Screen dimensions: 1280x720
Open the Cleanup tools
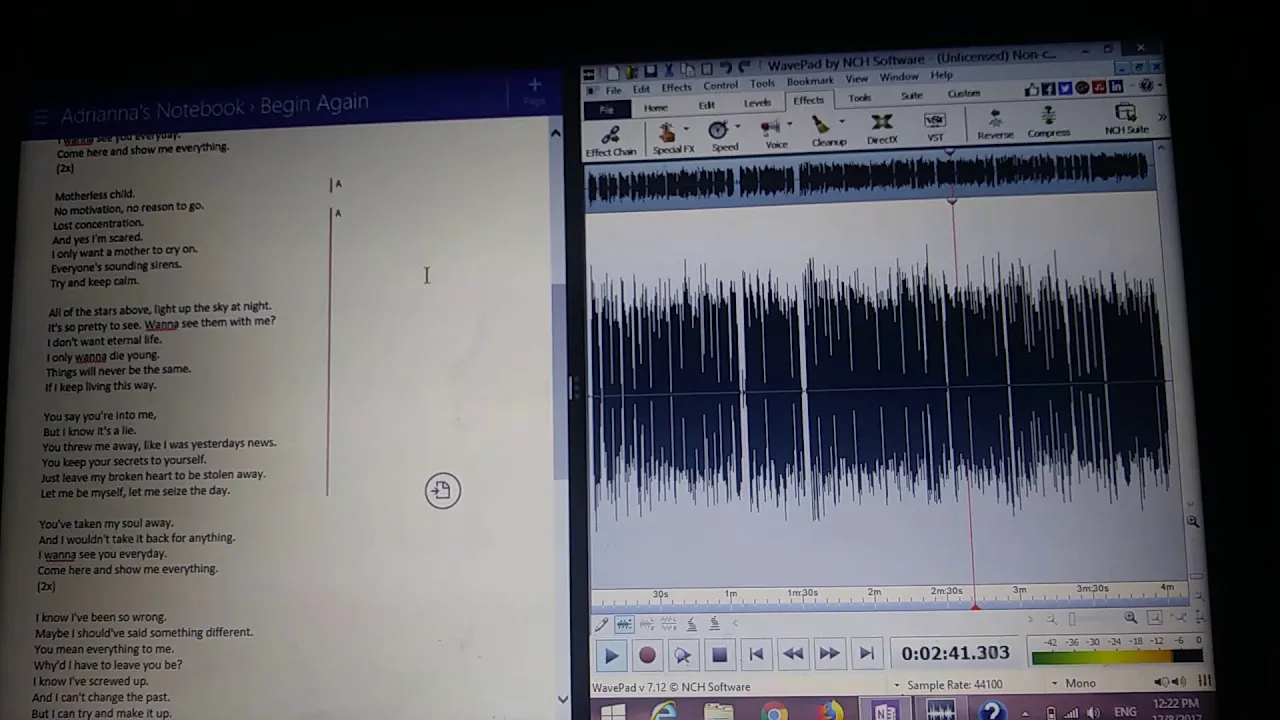828,131
